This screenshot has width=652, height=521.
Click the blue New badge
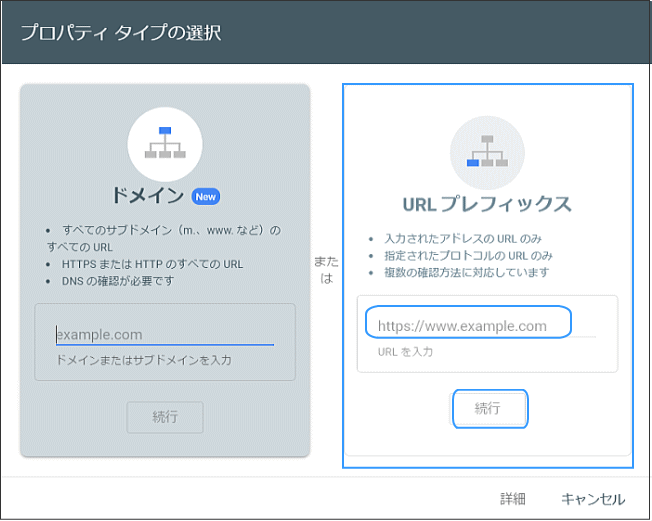coord(205,196)
